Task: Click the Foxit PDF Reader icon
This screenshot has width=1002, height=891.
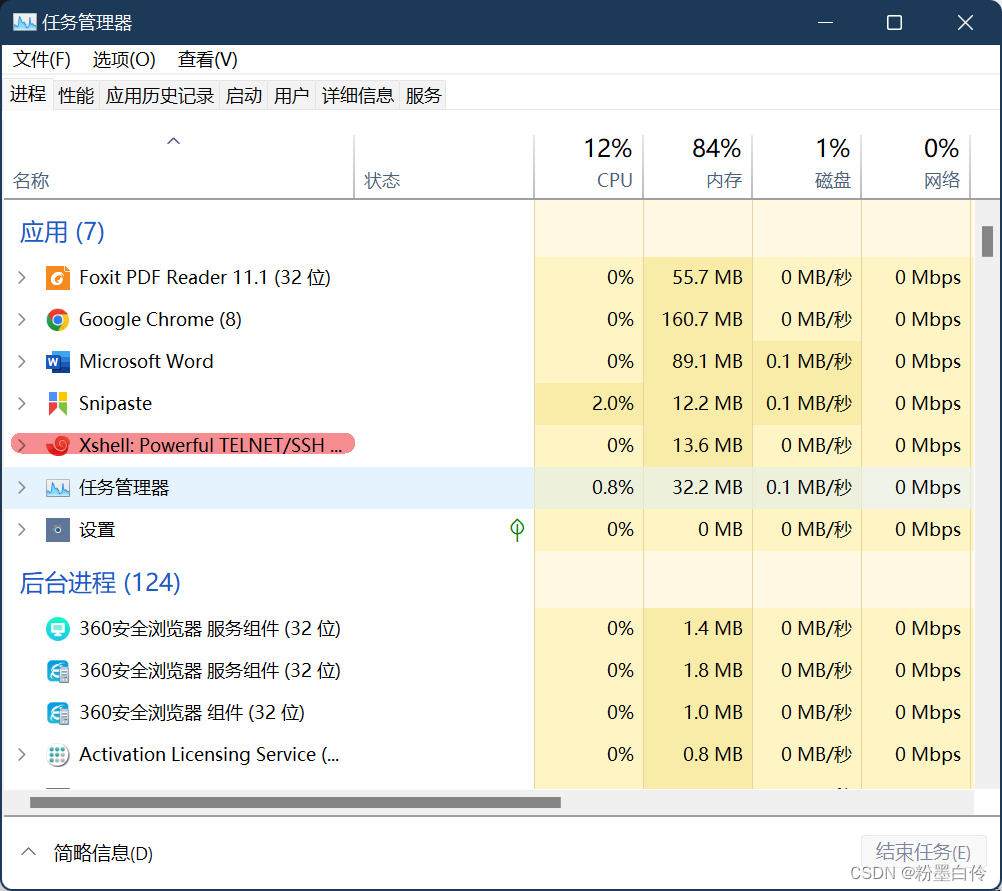Action: pos(58,278)
